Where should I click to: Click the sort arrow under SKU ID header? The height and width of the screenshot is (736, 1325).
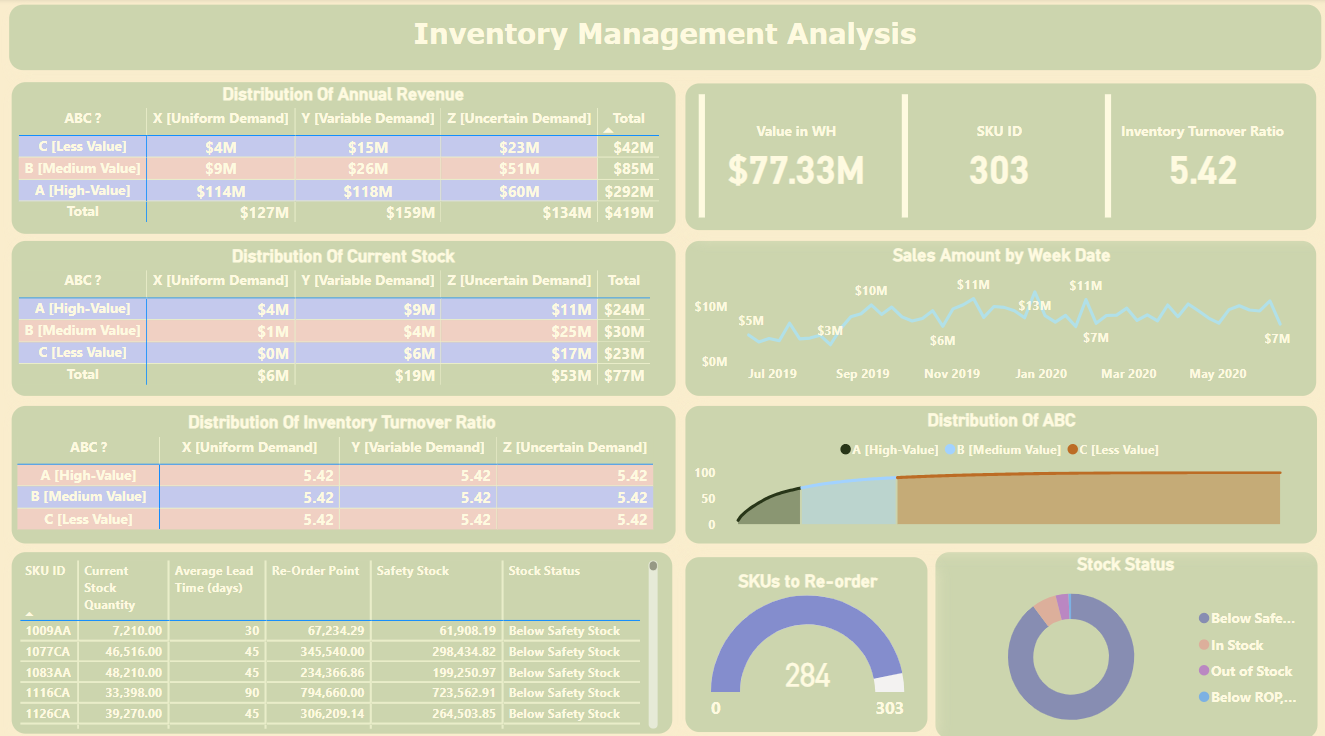(30, 614)
